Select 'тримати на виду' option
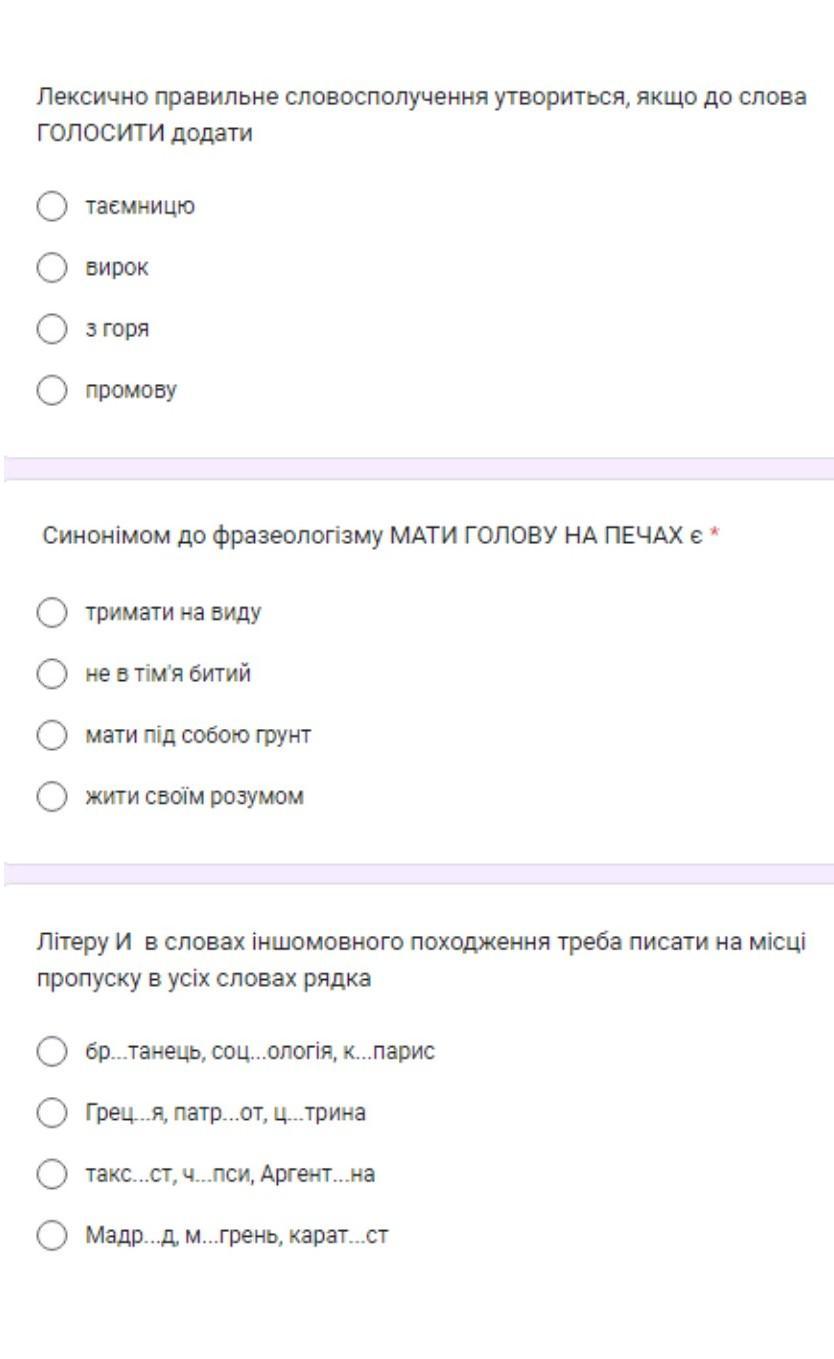Screen dimensions: 834x1359 coord(50,613)
